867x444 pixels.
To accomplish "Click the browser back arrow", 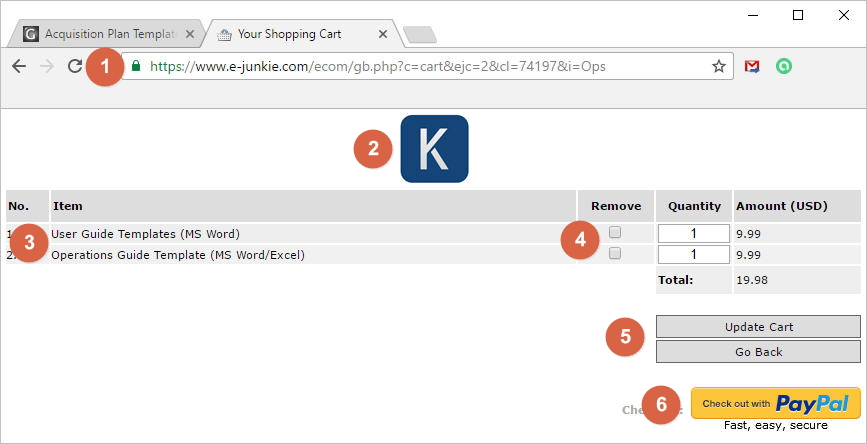I will click(x=19, y=67).
